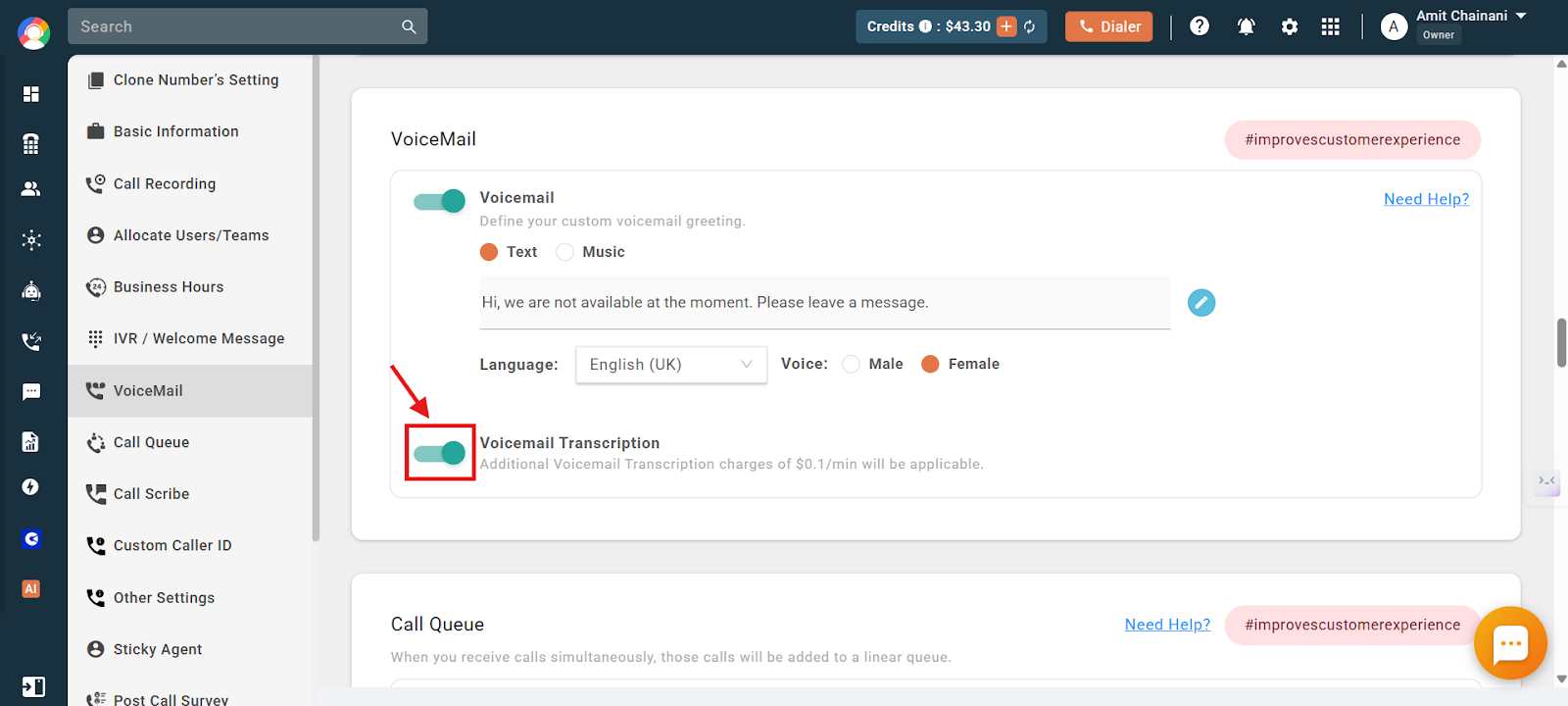Open the orange chat support widget
This screenshot has height=706, width=1568.
coord(1510,643)
